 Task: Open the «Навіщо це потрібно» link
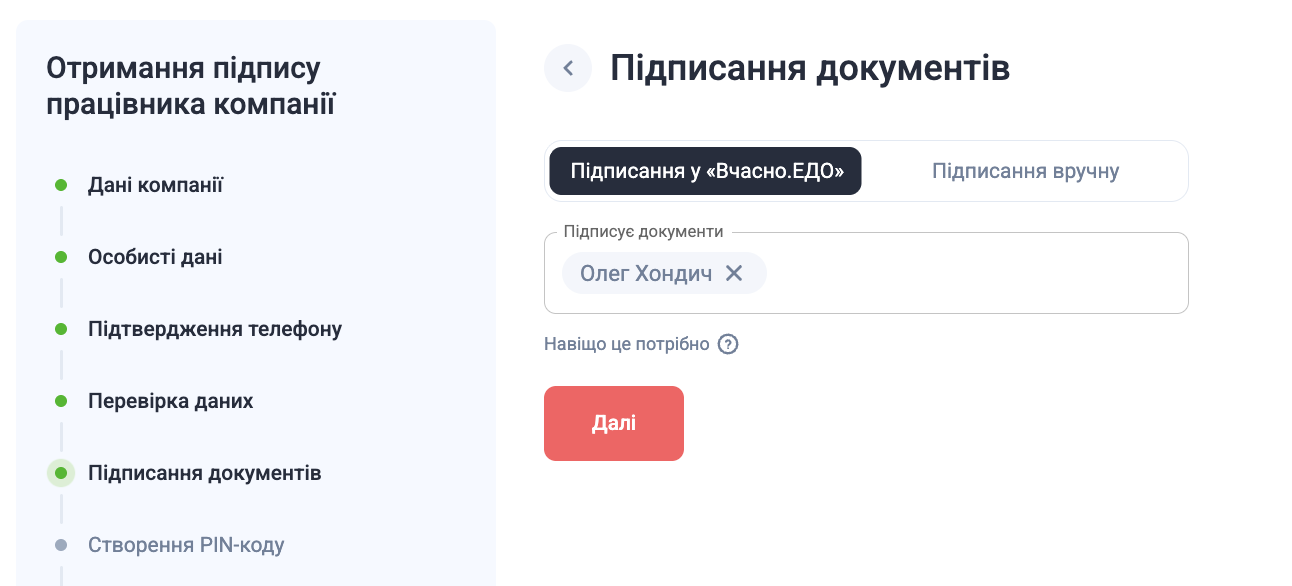(627, 344)
